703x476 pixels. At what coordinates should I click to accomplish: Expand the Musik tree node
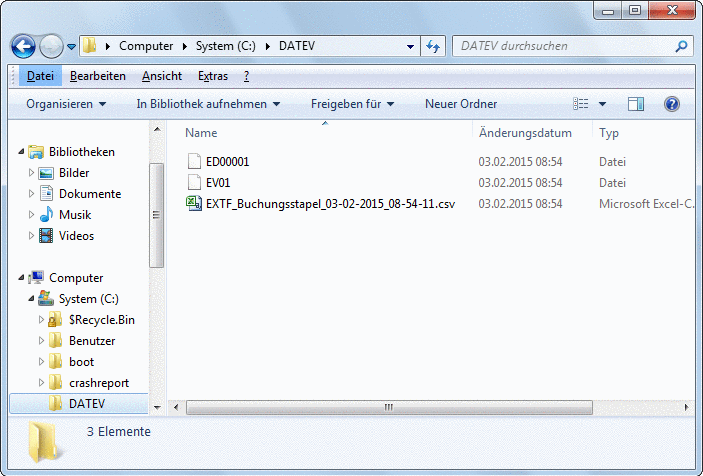pos(31,215)
